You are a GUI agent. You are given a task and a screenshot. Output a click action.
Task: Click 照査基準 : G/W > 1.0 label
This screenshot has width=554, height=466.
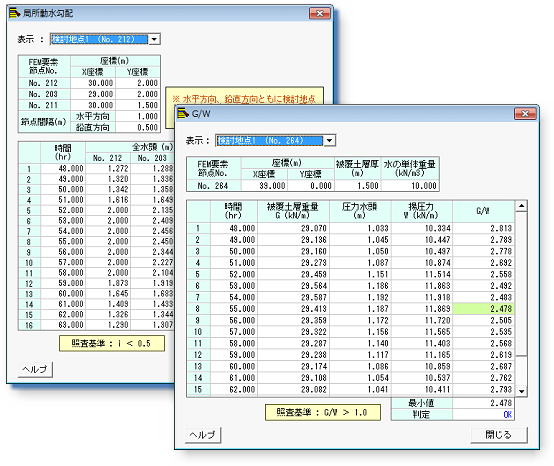coord(323,412)
